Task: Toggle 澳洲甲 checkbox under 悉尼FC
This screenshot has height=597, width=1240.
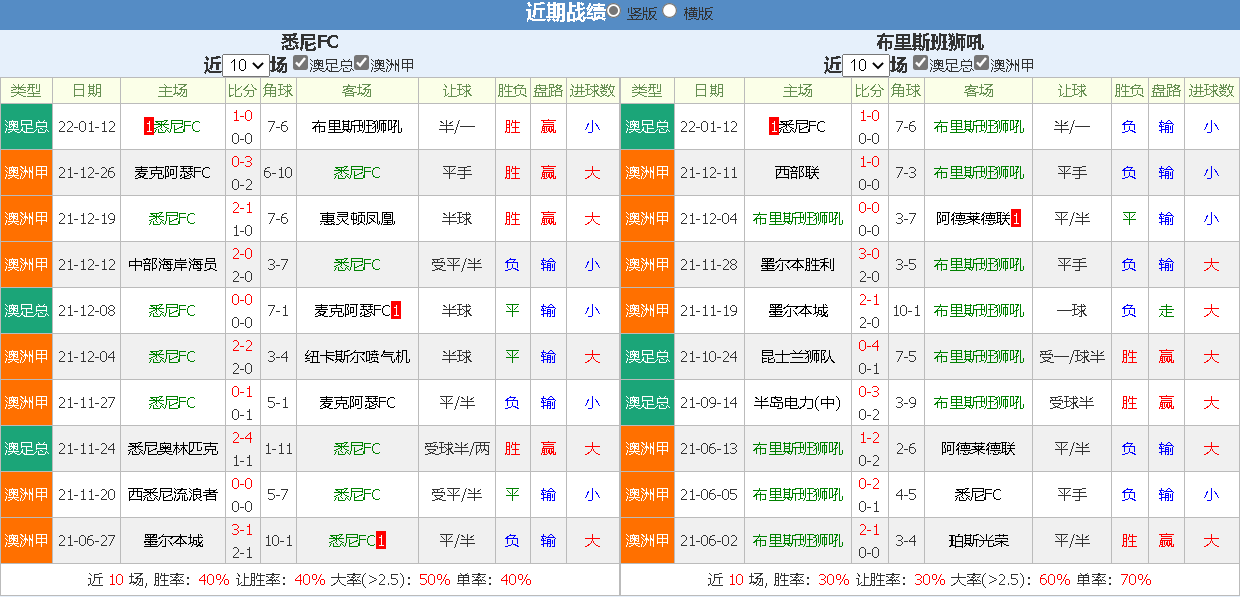Action: 362,63
